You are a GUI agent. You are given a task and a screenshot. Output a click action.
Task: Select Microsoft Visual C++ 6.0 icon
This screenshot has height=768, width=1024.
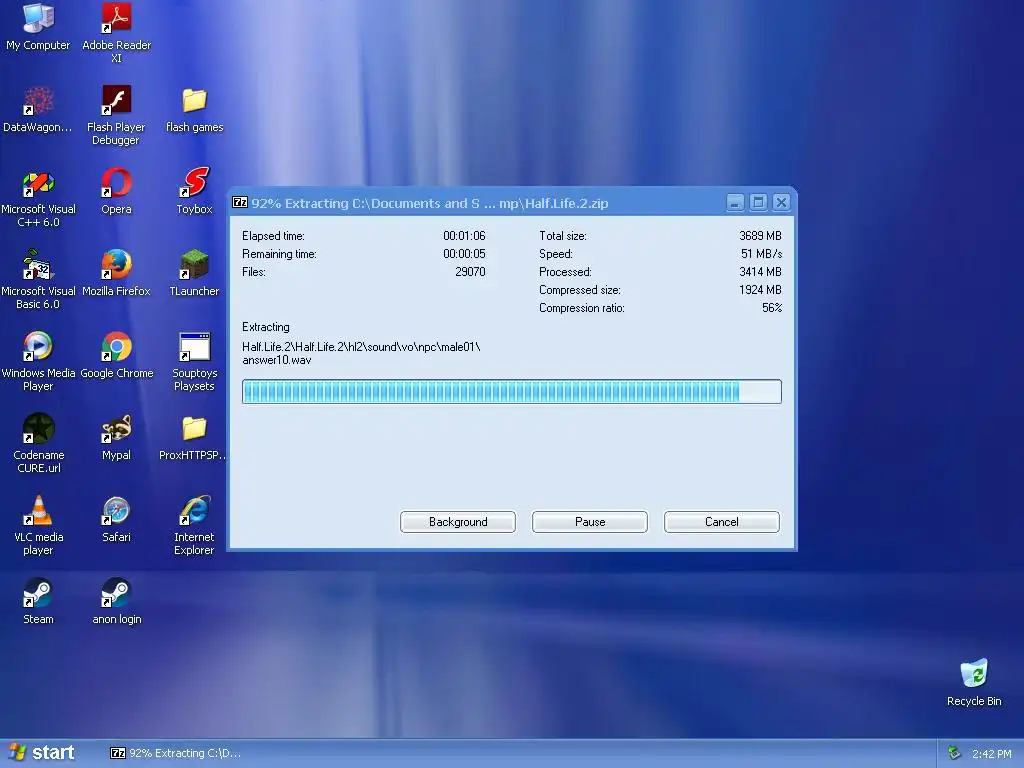tap(38, 197)
